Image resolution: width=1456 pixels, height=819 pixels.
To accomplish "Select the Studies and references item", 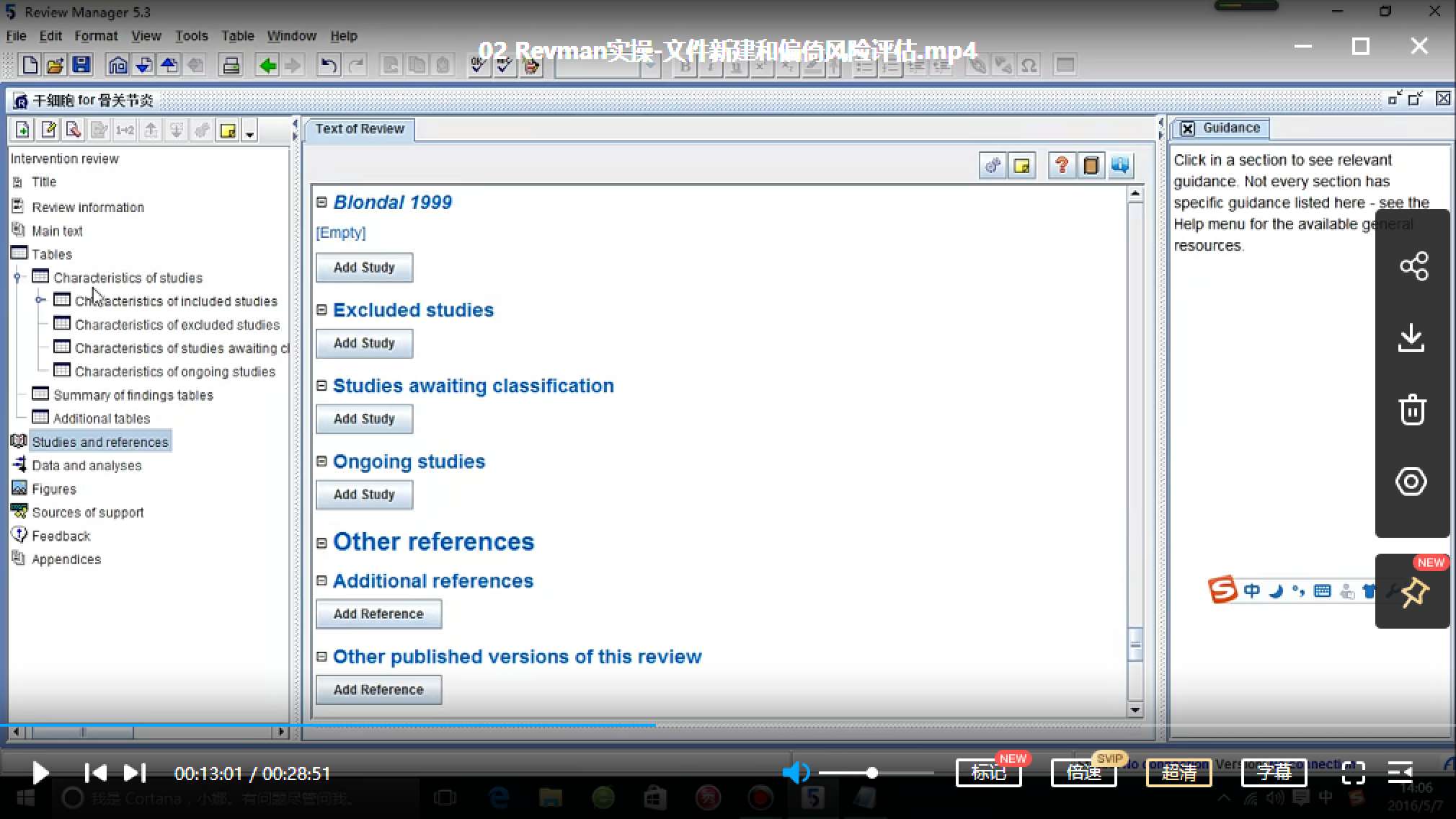I will coord(100,442).
